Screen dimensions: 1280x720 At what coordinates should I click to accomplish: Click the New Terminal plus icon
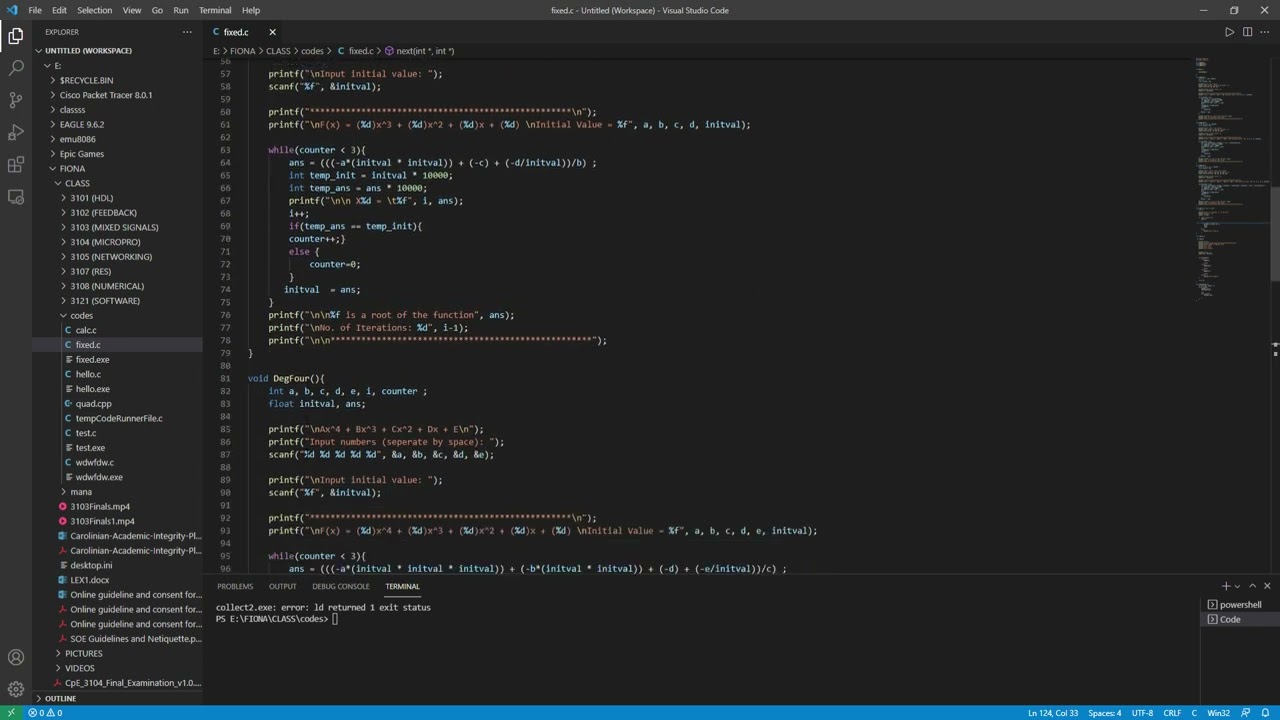click(1225, 586)
